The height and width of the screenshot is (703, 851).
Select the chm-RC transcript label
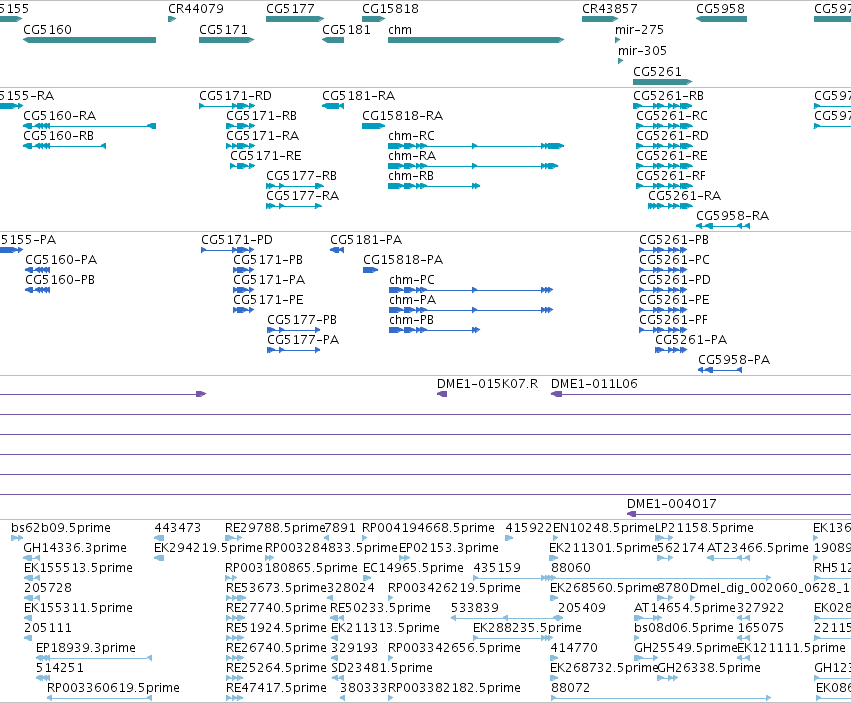(411, 136)
